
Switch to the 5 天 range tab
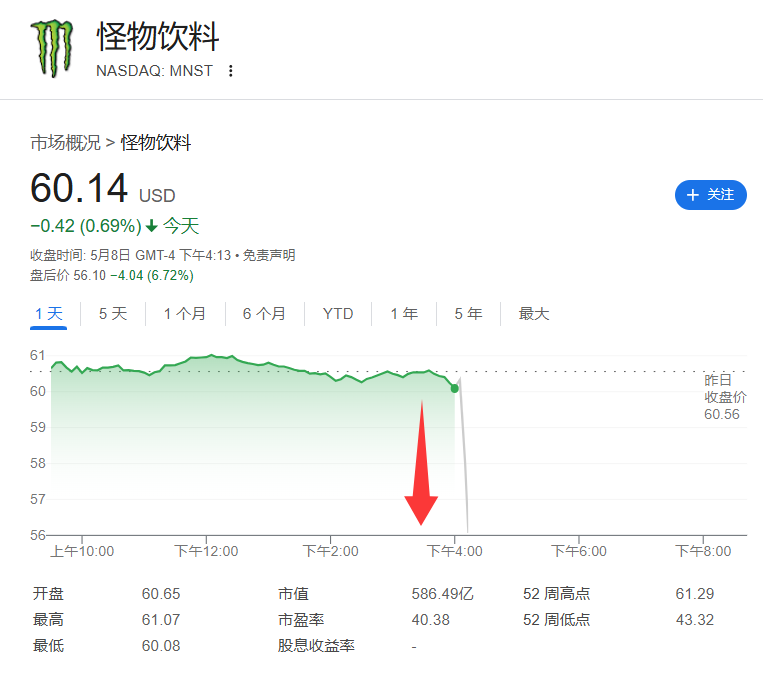(113, 313)
